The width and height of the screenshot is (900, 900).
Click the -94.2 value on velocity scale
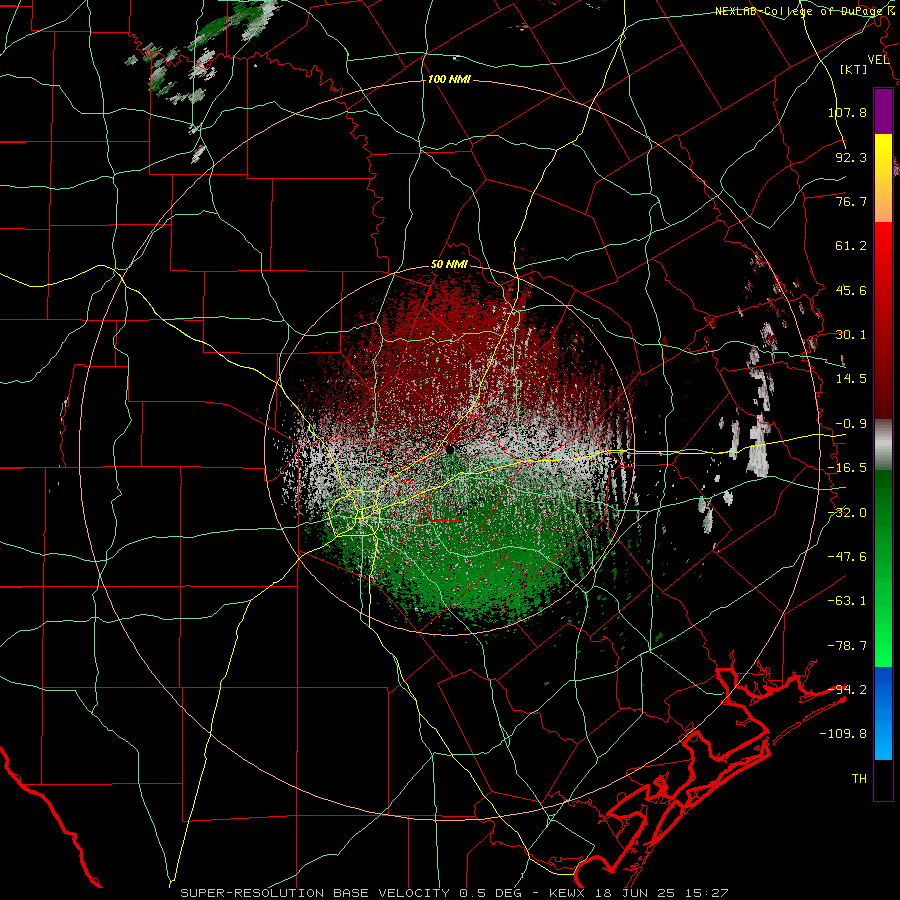(x=847, y=690)
